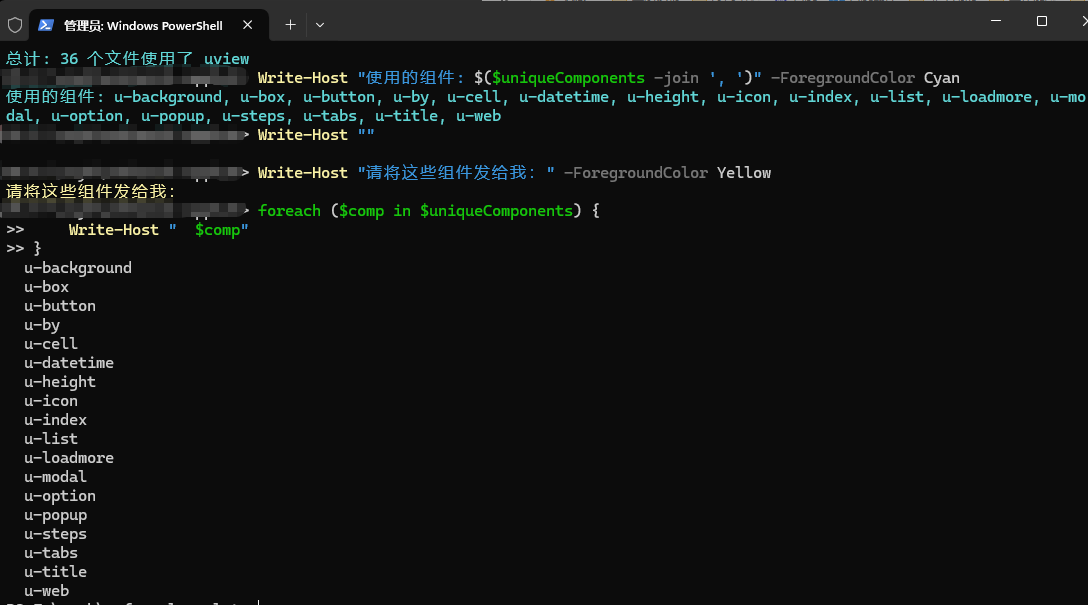Click the Write-Host "" empty string command
The height and width of the screenshot is (605, 1088).
point(316,135)
